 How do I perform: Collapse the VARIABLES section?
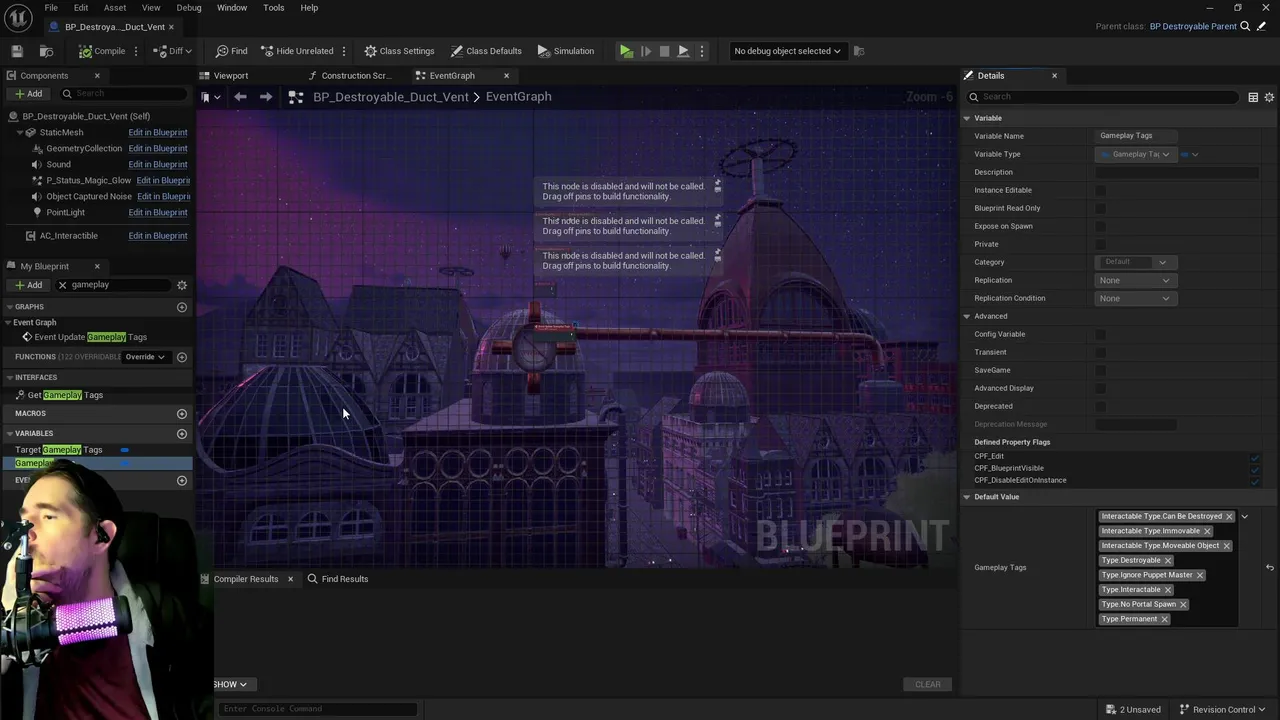click(x=9, y=434)
